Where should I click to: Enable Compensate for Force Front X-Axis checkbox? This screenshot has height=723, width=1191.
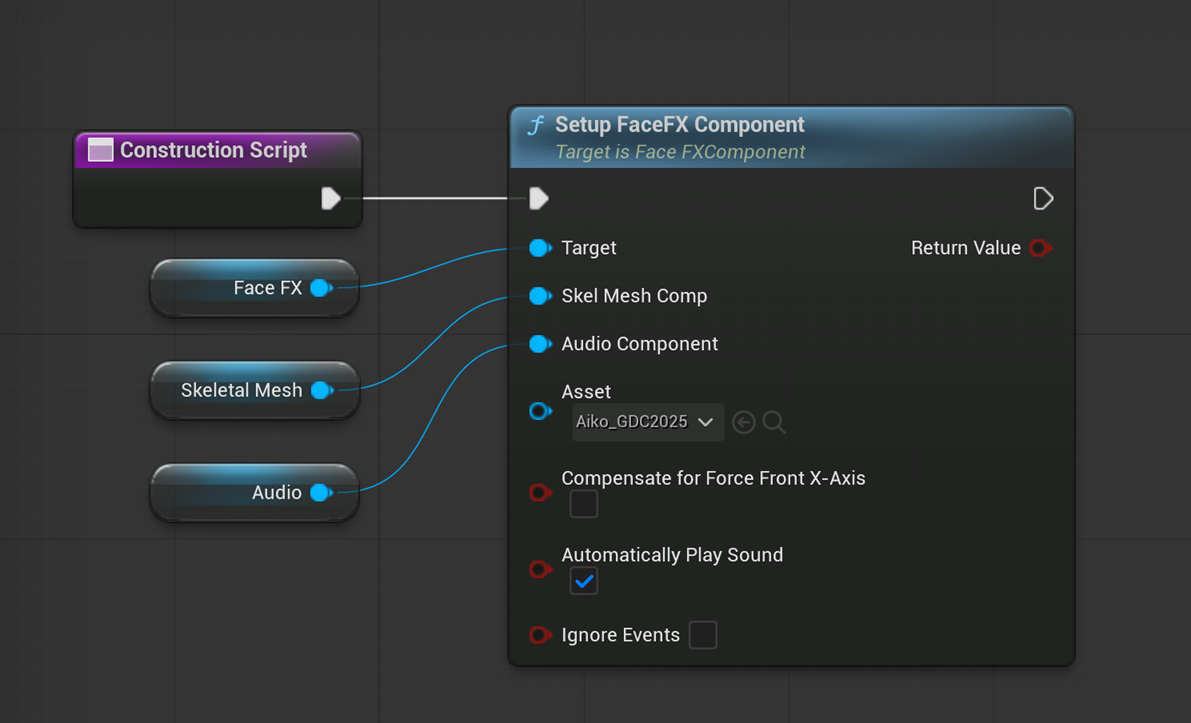(583, 504)
